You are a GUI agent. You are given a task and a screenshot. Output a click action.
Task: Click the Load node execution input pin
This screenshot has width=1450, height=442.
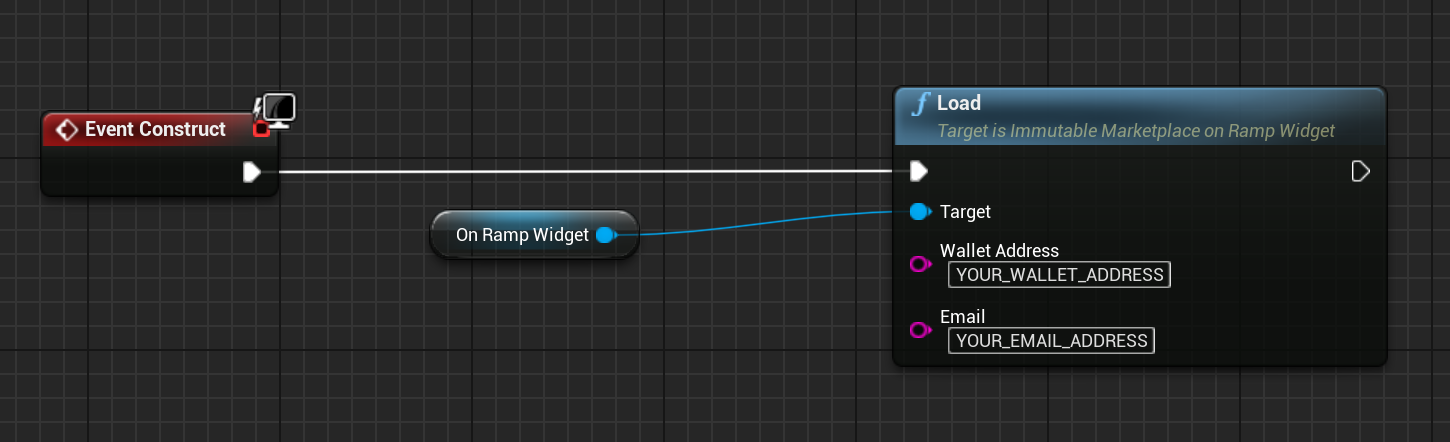918,172
